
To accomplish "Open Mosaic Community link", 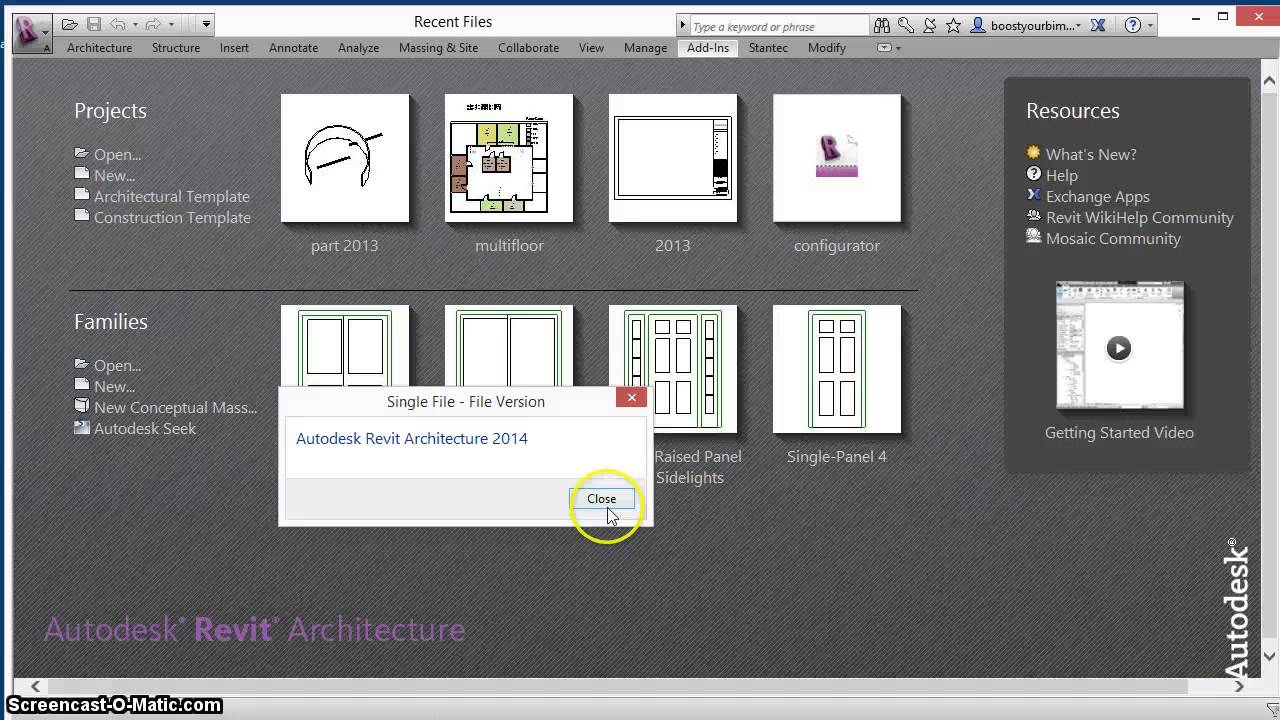I will (1113, 238).
